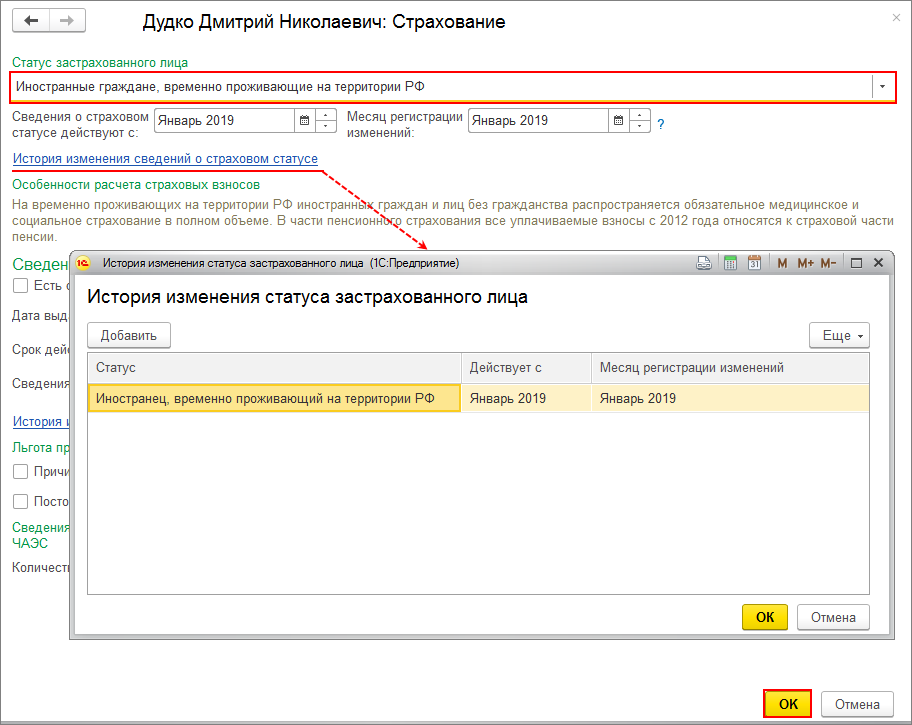Click the M memory button
The height and width of the screenshot is (725, 912).
coord(782,263)
